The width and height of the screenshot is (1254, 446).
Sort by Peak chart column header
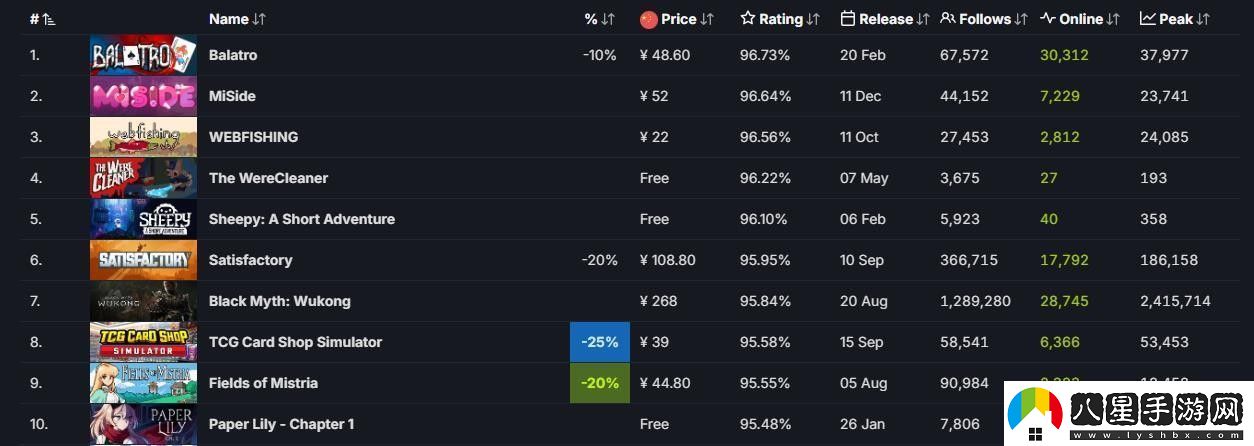pos(1175,19)
